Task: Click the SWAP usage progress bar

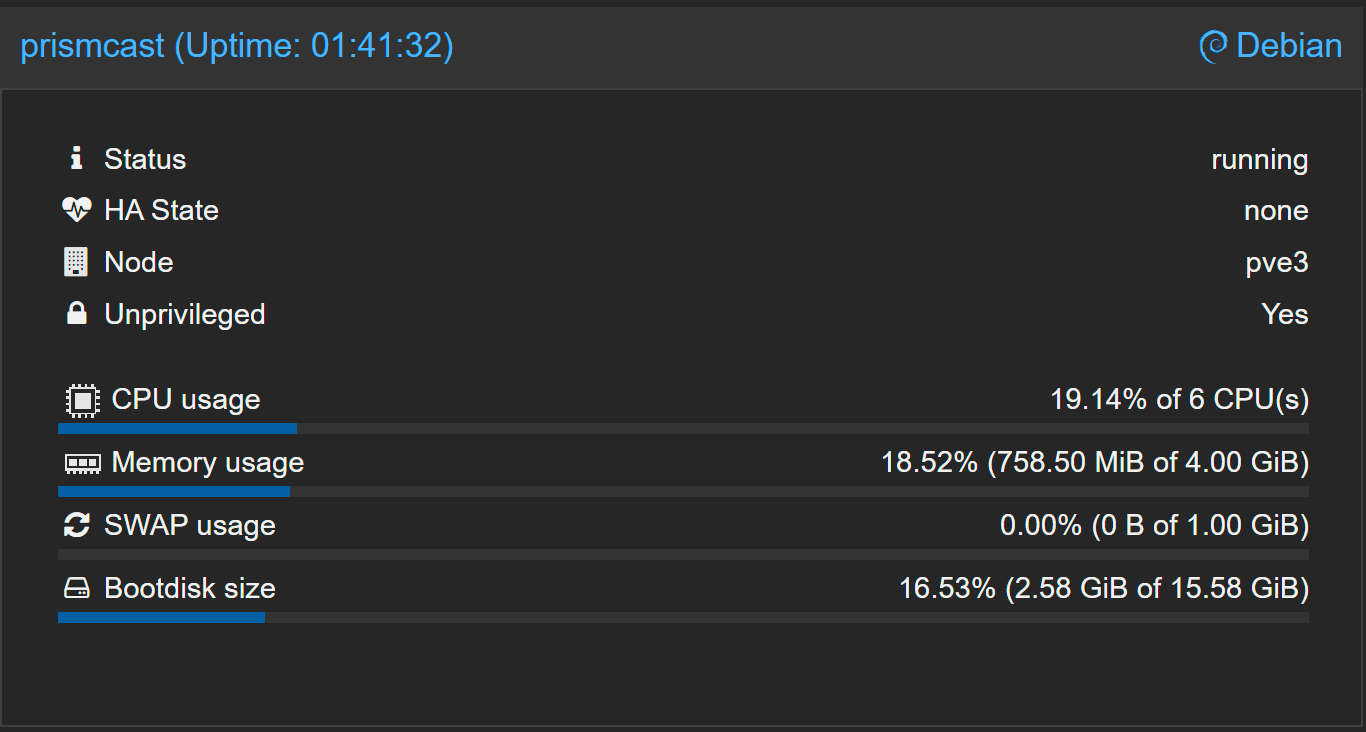Action: [x=683, y=554]
